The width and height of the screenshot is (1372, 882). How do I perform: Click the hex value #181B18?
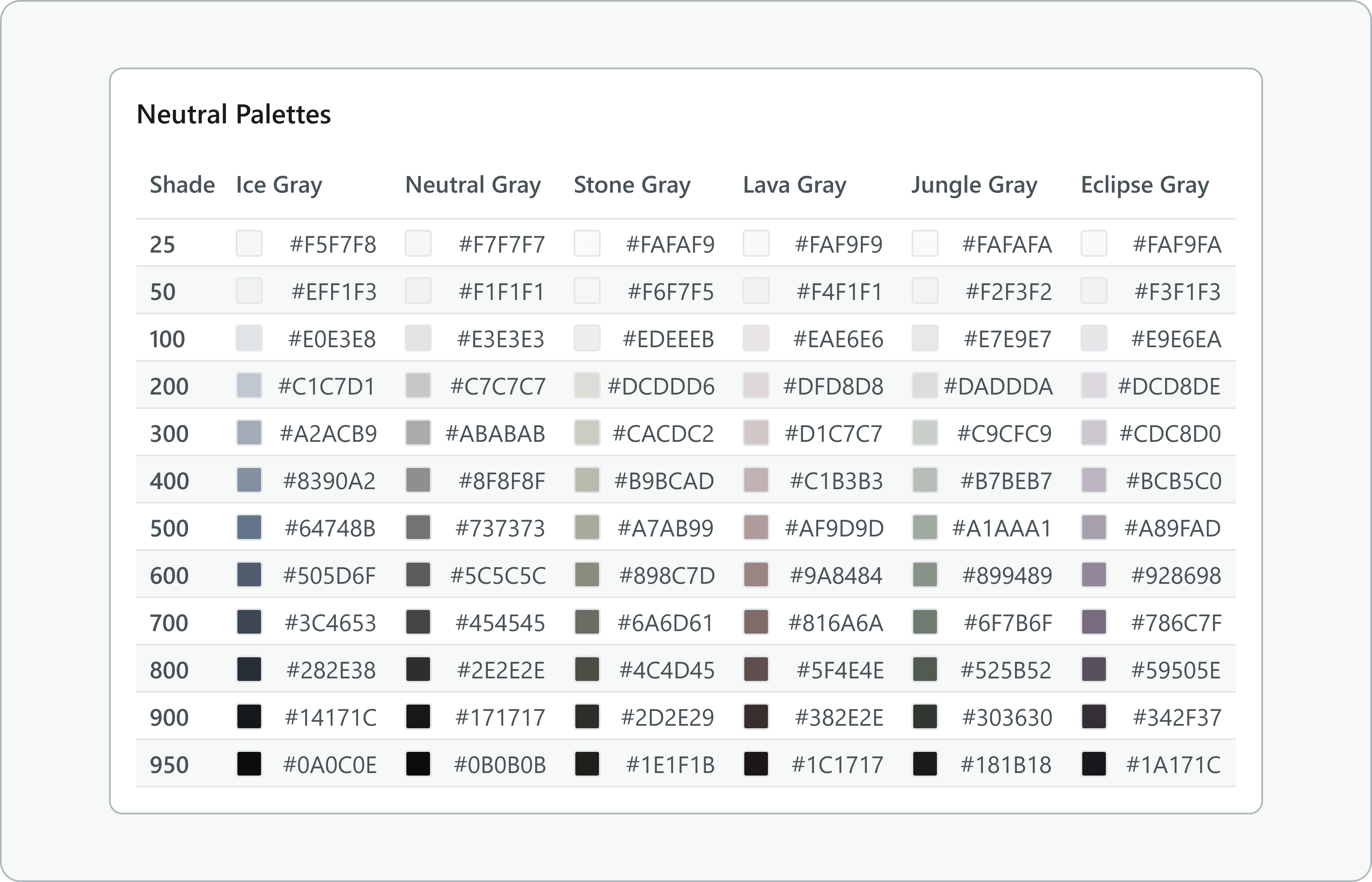click(x=1006, y=765)
